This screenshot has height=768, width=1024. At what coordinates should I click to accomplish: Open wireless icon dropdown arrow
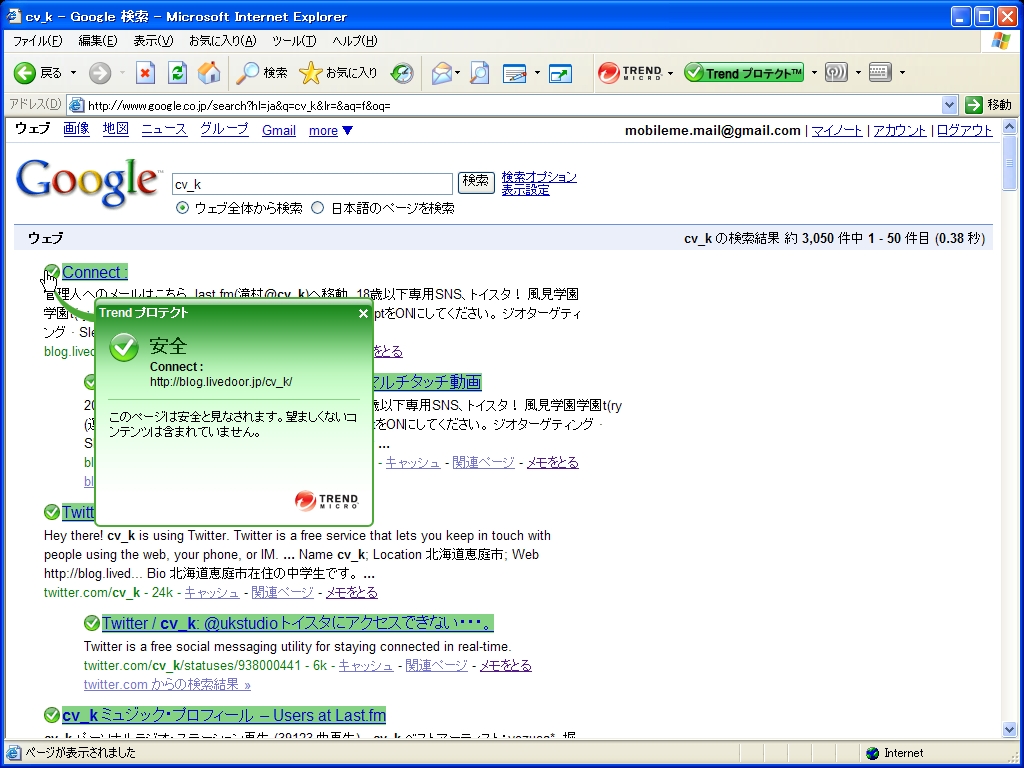(858, 72)
